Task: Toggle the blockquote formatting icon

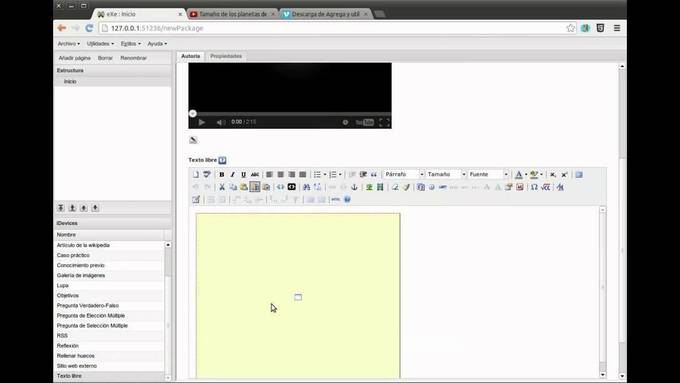Action: pos(374,174)
